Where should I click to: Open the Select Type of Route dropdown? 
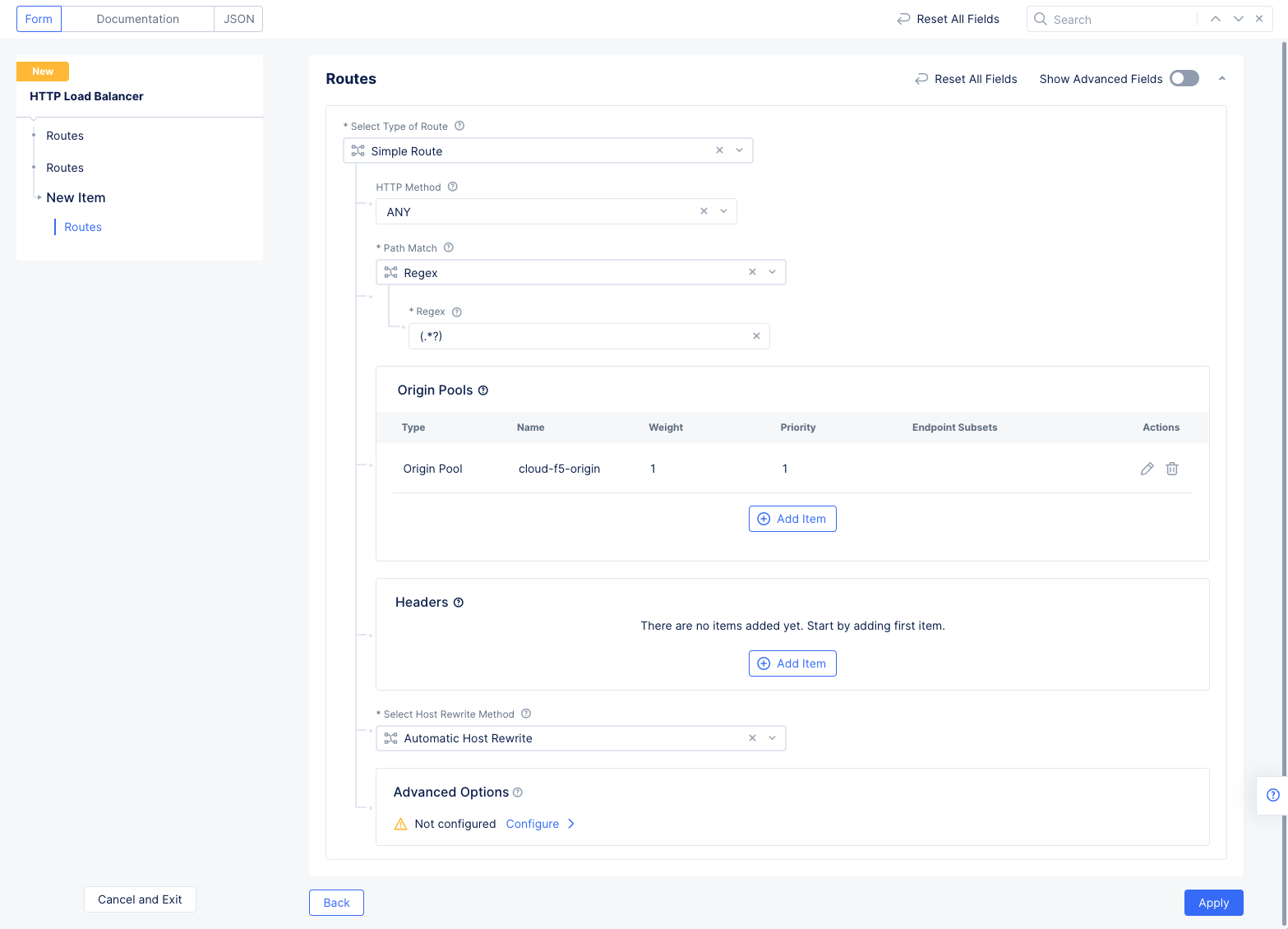tap(739, 150)
